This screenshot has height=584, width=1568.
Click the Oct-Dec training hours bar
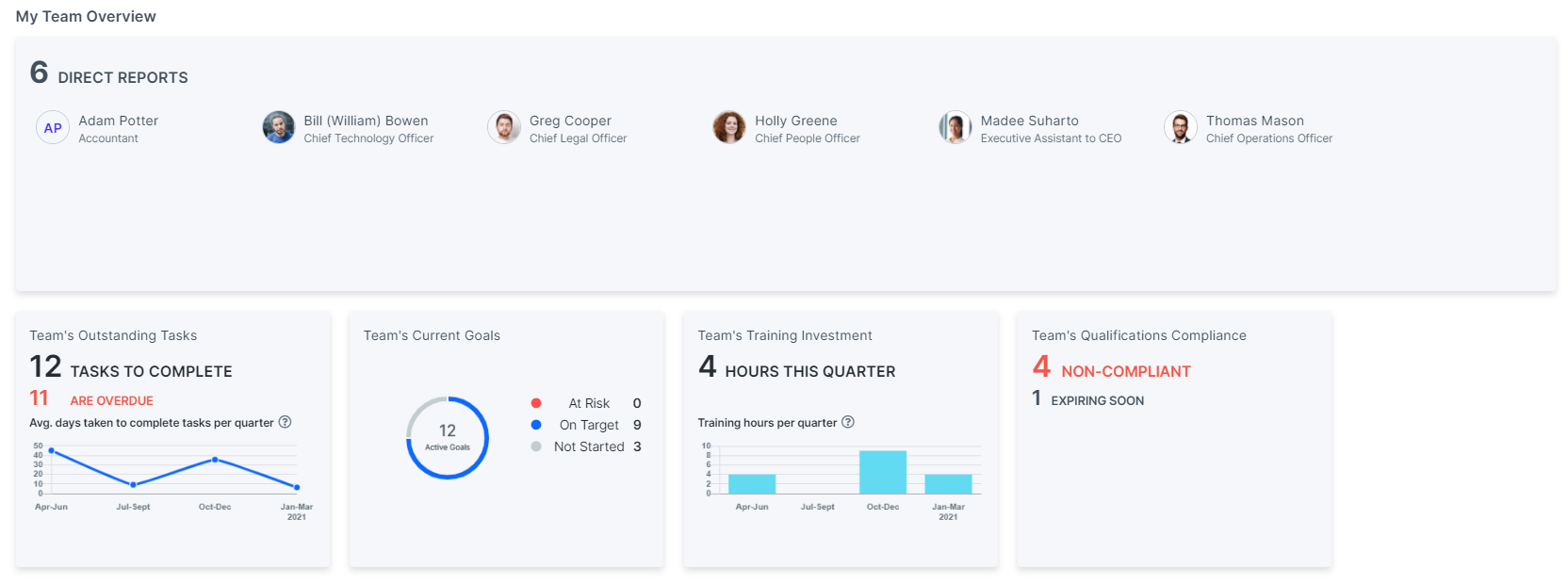[882, 472]
